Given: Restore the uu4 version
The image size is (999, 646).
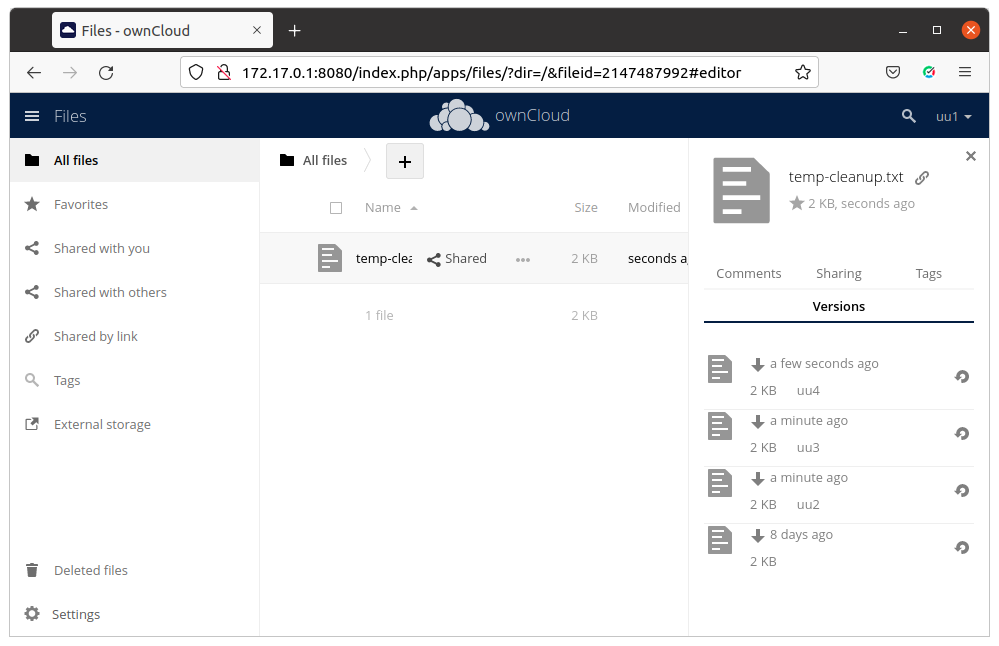Looking at the screenshot, I should (x=962, y=377).
